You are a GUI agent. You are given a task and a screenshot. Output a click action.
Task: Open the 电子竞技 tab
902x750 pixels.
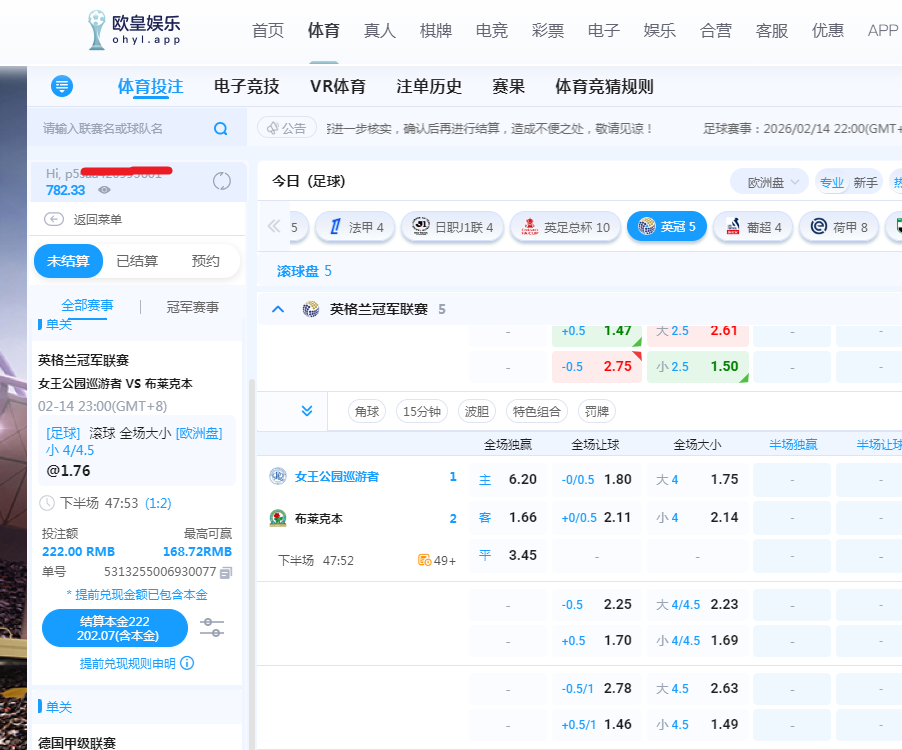pos(246,86)
